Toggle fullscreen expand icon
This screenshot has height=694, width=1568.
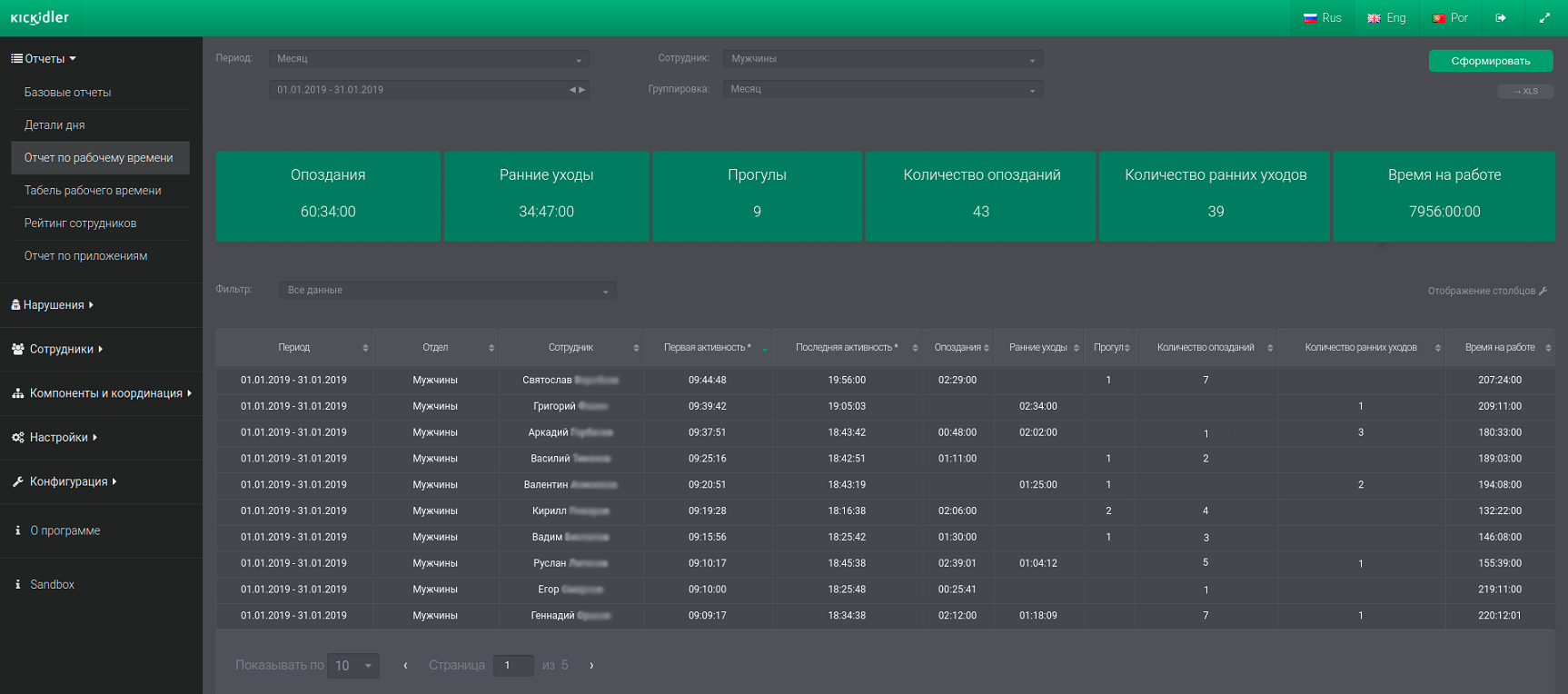(x=1544, y=18)
